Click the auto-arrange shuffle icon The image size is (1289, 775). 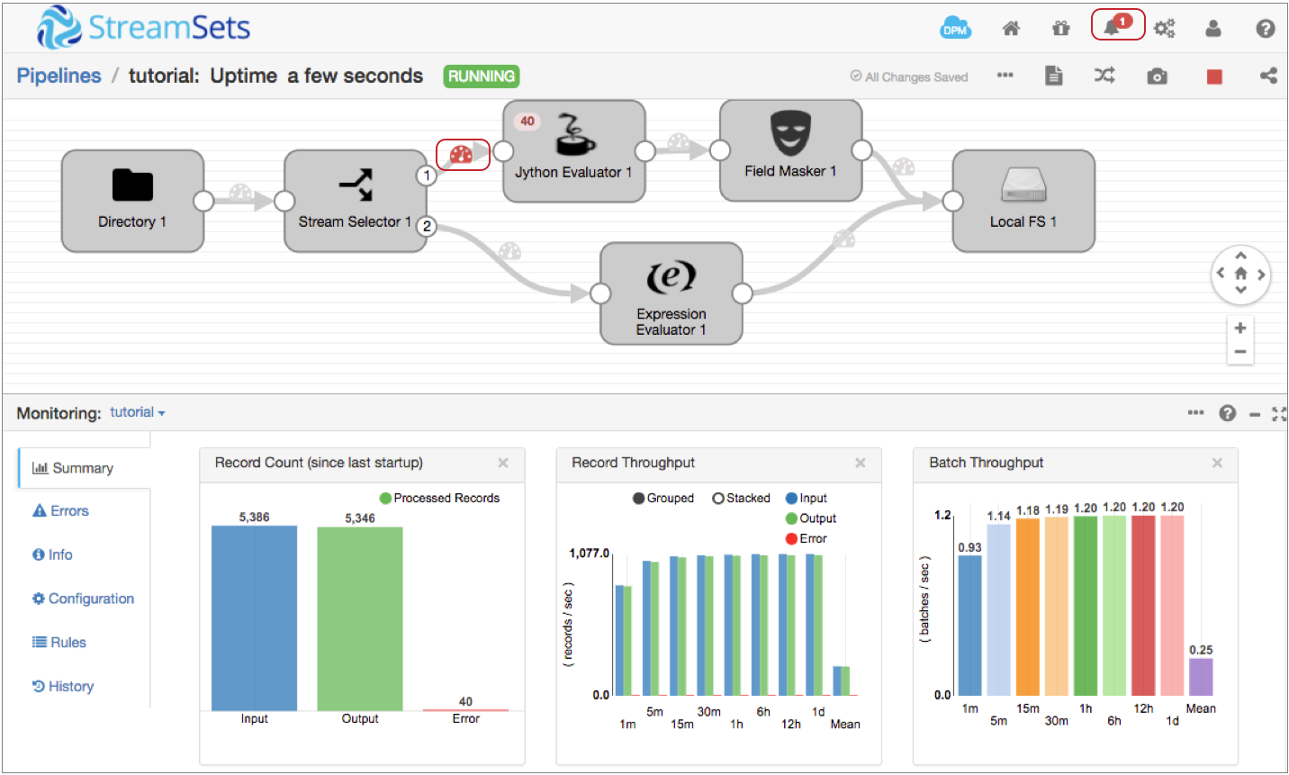(x=1104, y=76)
